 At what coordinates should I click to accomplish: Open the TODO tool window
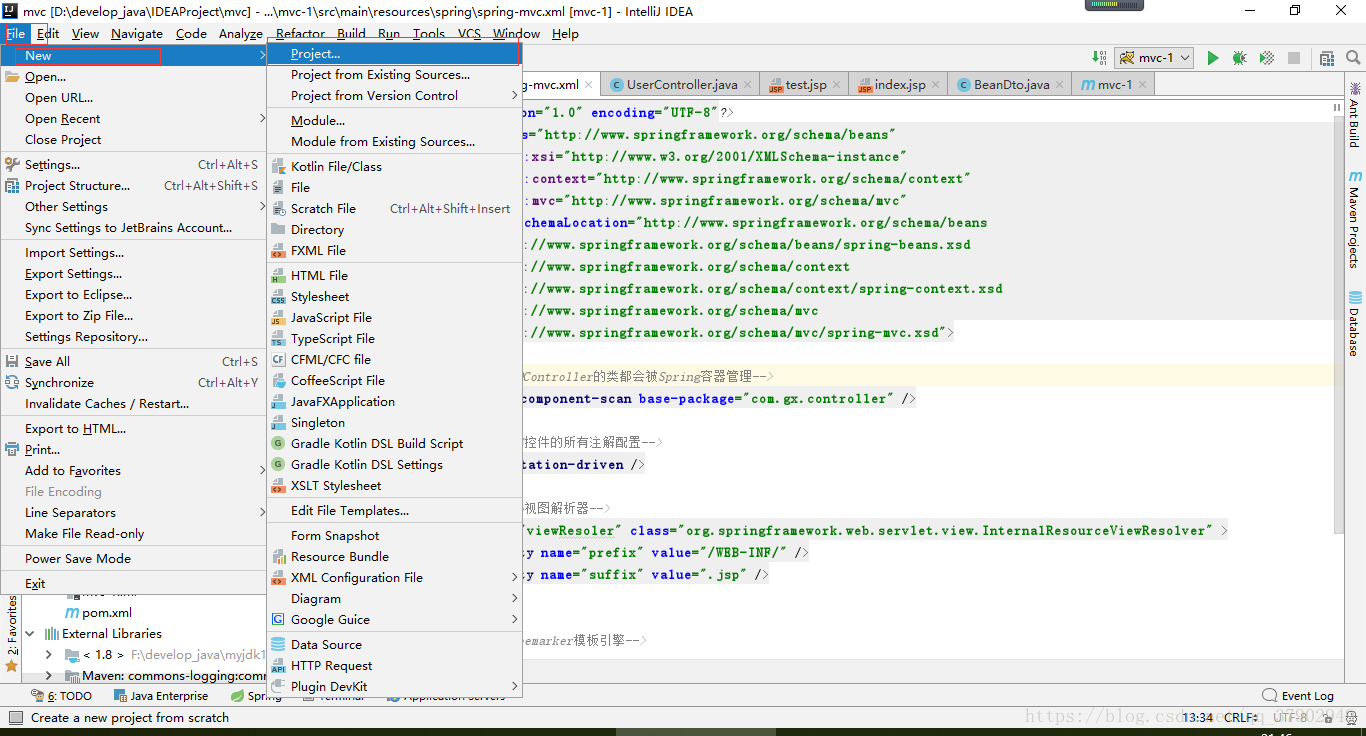[x=62, y=696]
